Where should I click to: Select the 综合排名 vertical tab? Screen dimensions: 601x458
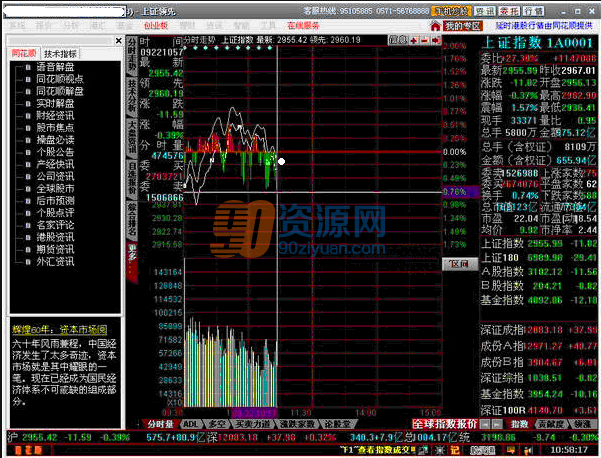pyautogui.click(x=132, y=220)
